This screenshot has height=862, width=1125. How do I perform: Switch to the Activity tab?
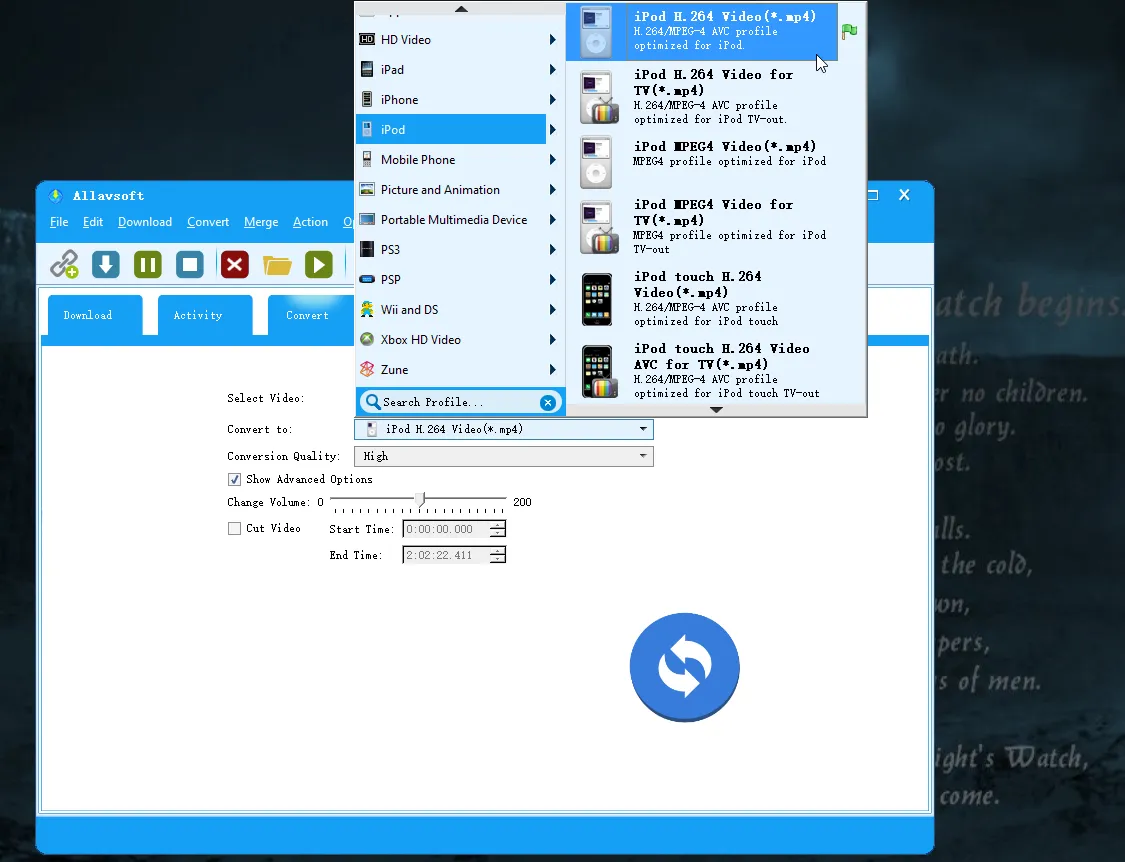tap(205, 315)
